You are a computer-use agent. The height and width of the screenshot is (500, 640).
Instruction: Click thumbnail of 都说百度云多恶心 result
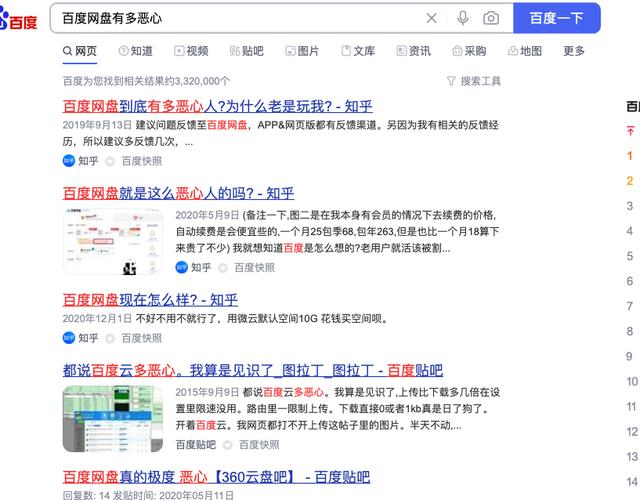point(113,418)
